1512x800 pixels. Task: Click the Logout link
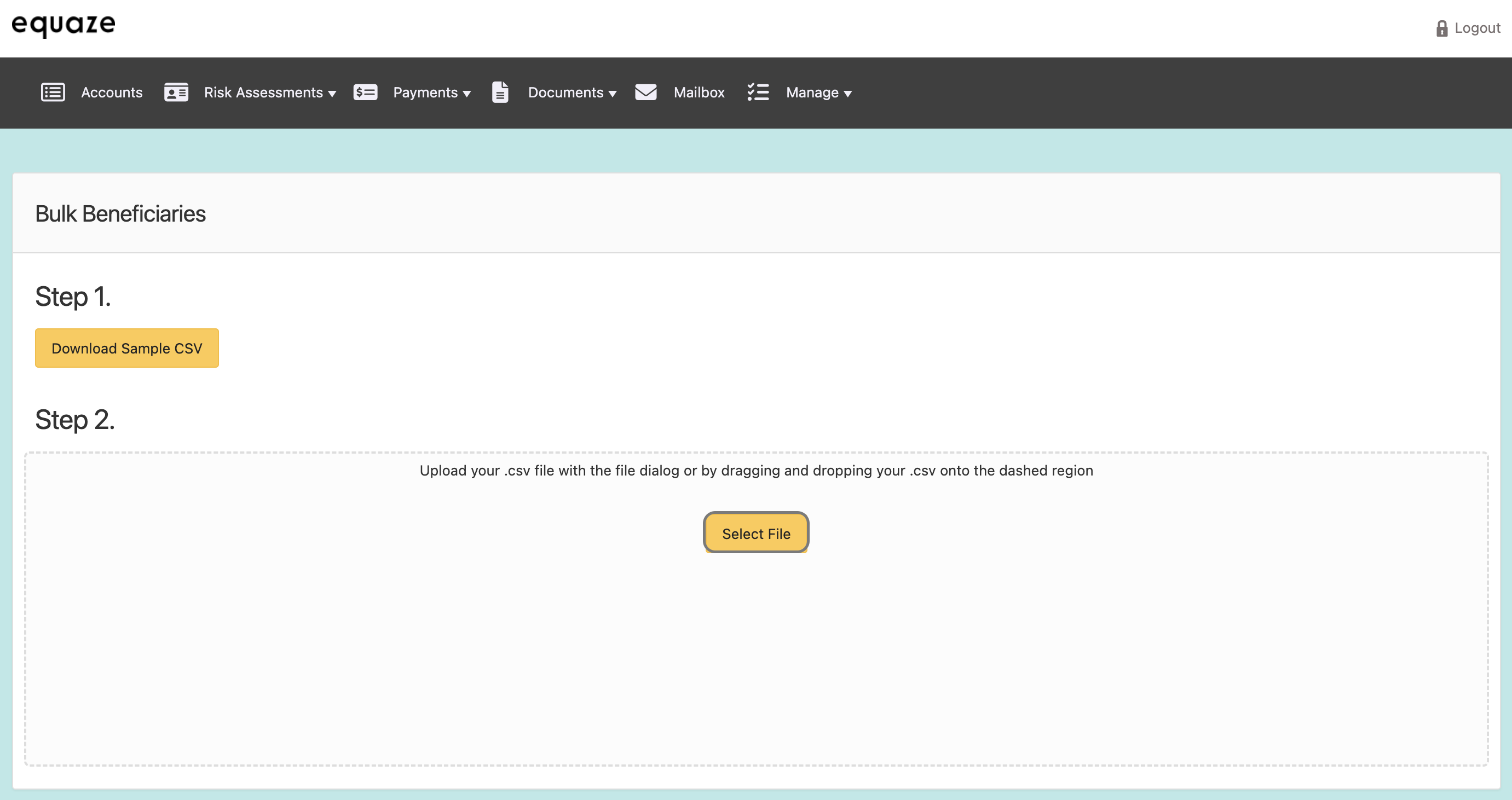click(1477, 28)
